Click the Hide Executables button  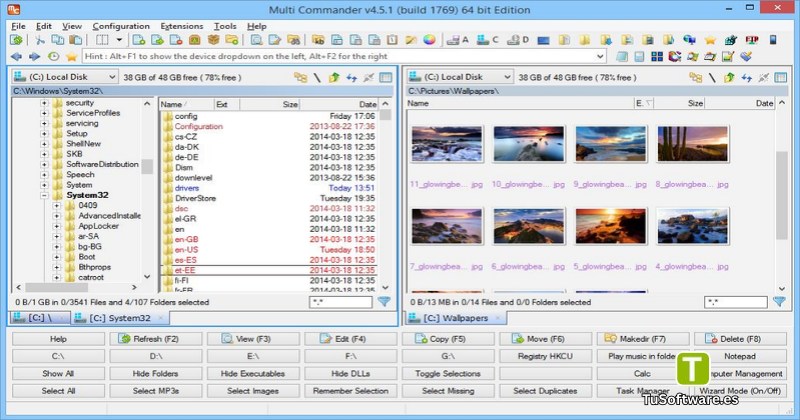253,374
